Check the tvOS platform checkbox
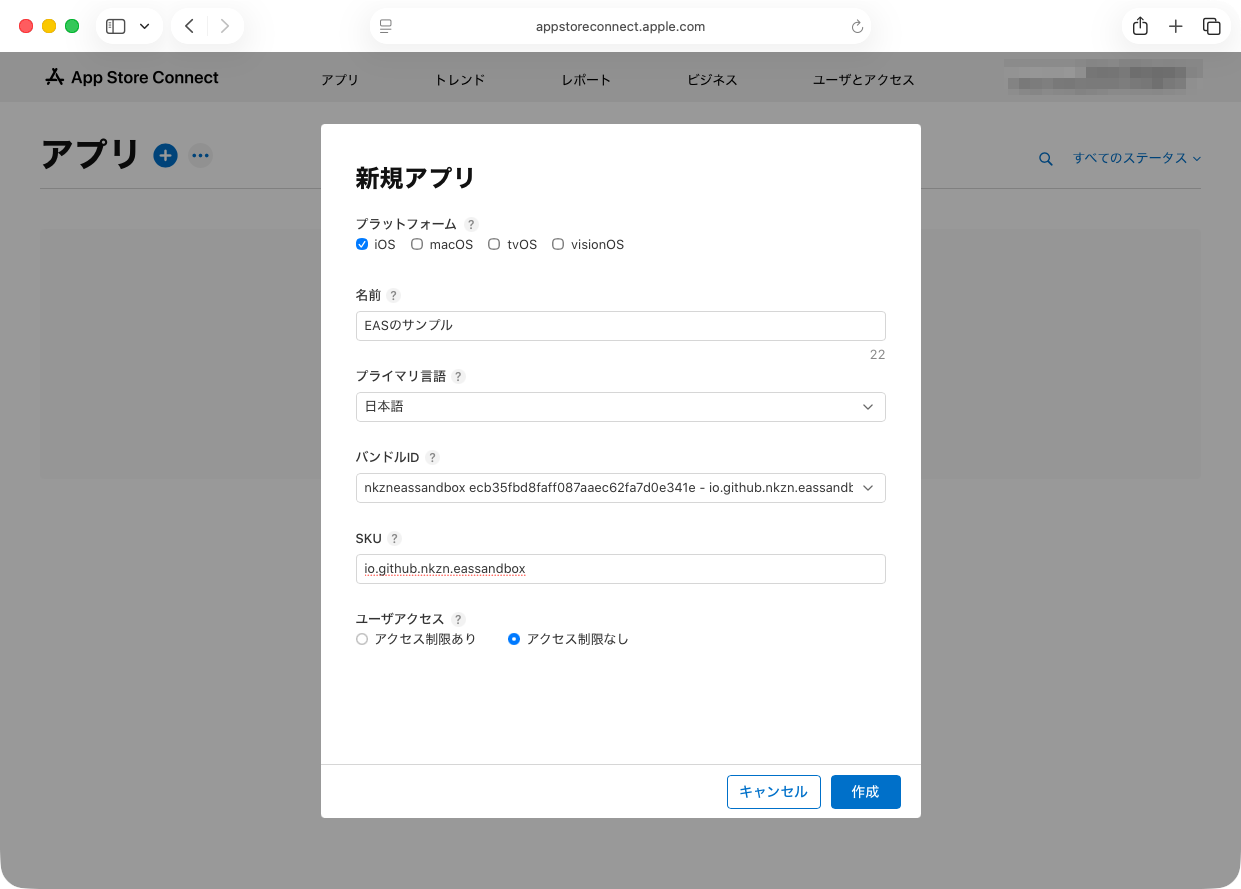This screenshot has height=889, width=1241. point(494,244)
